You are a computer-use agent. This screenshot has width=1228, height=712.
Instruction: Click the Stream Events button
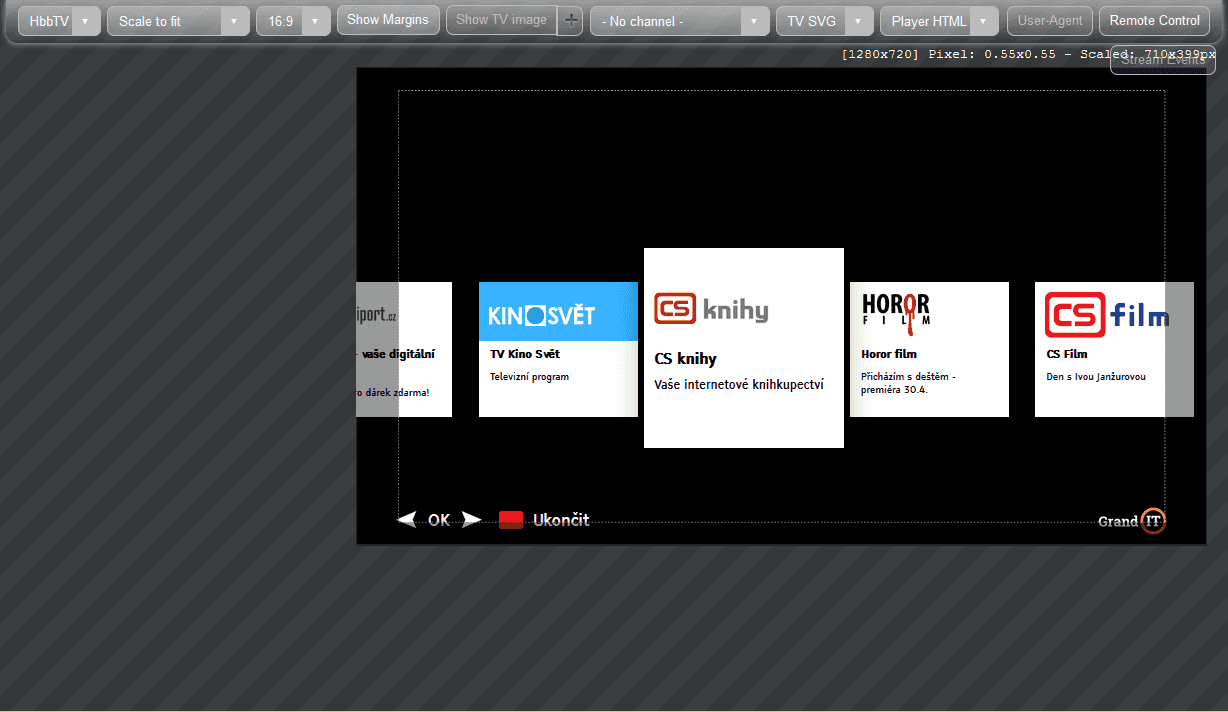coord(1162,60)
